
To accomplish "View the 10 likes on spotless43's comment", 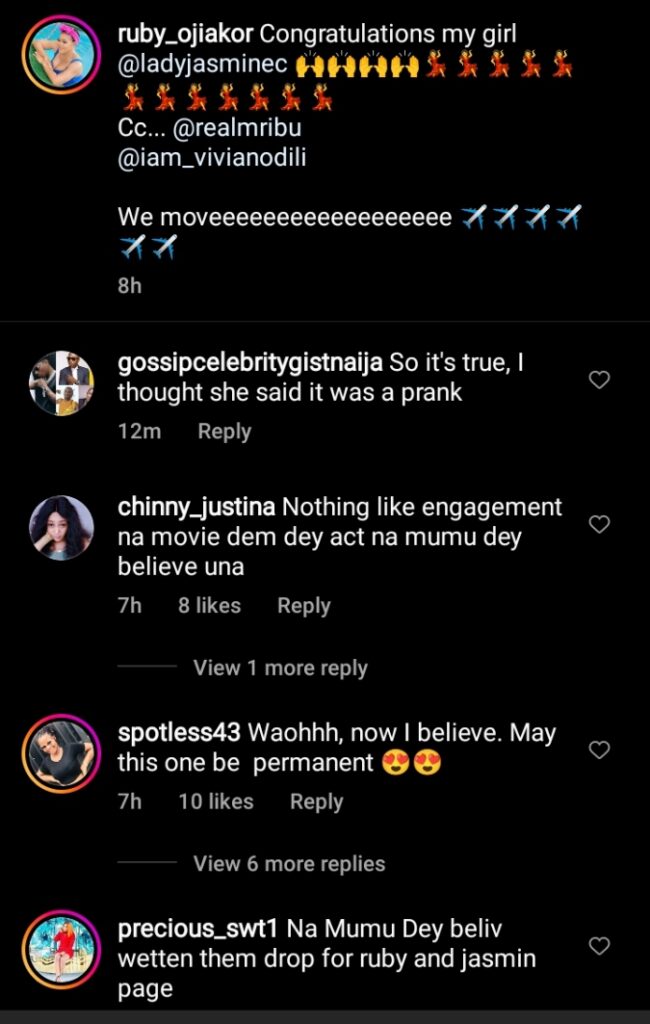I will [x=215, y=802].
